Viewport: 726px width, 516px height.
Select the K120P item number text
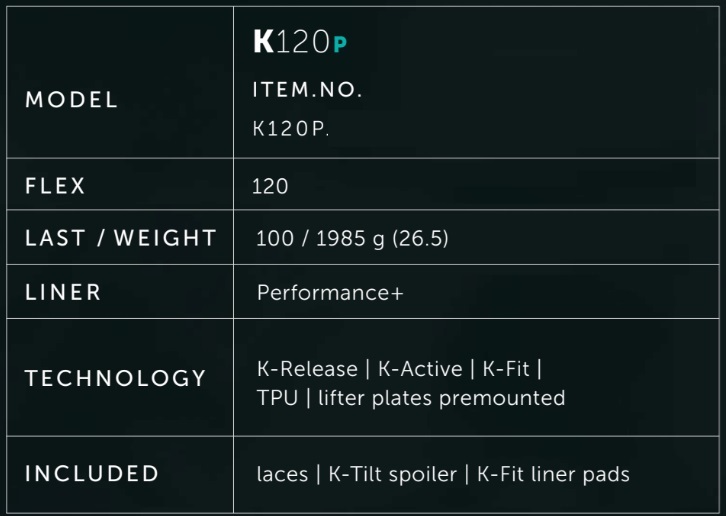click(291, 129)
